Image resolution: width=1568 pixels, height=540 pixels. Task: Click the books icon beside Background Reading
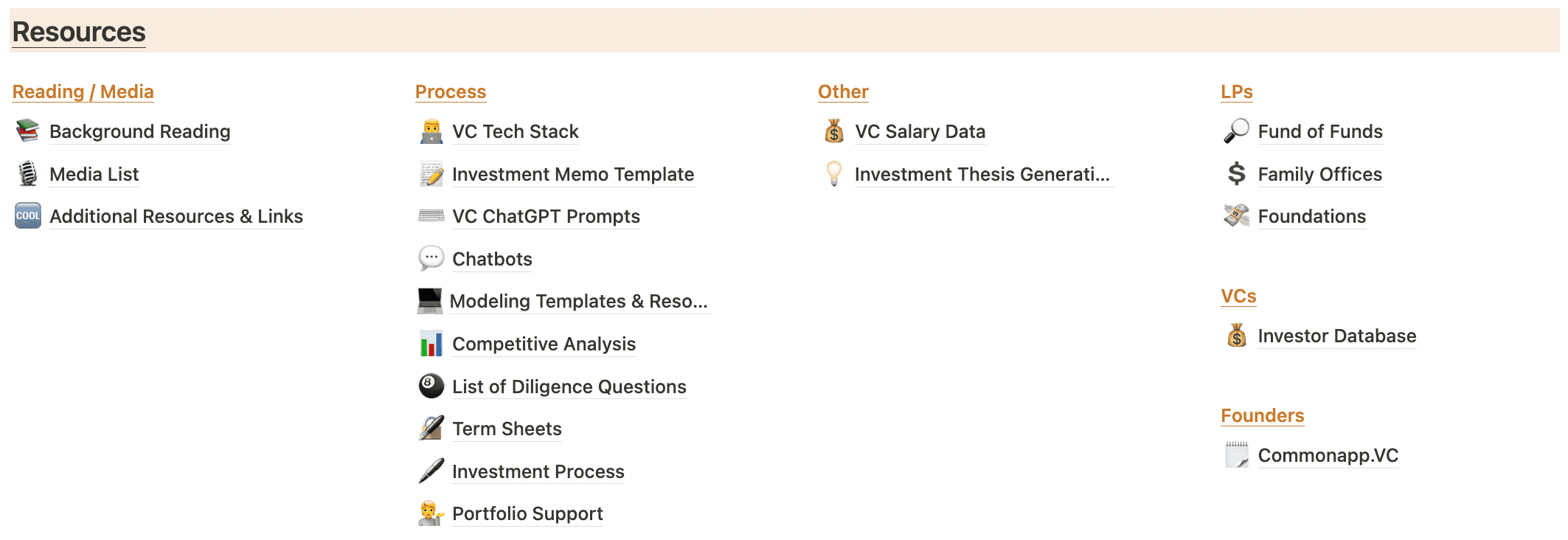click(x=27, y=131)
